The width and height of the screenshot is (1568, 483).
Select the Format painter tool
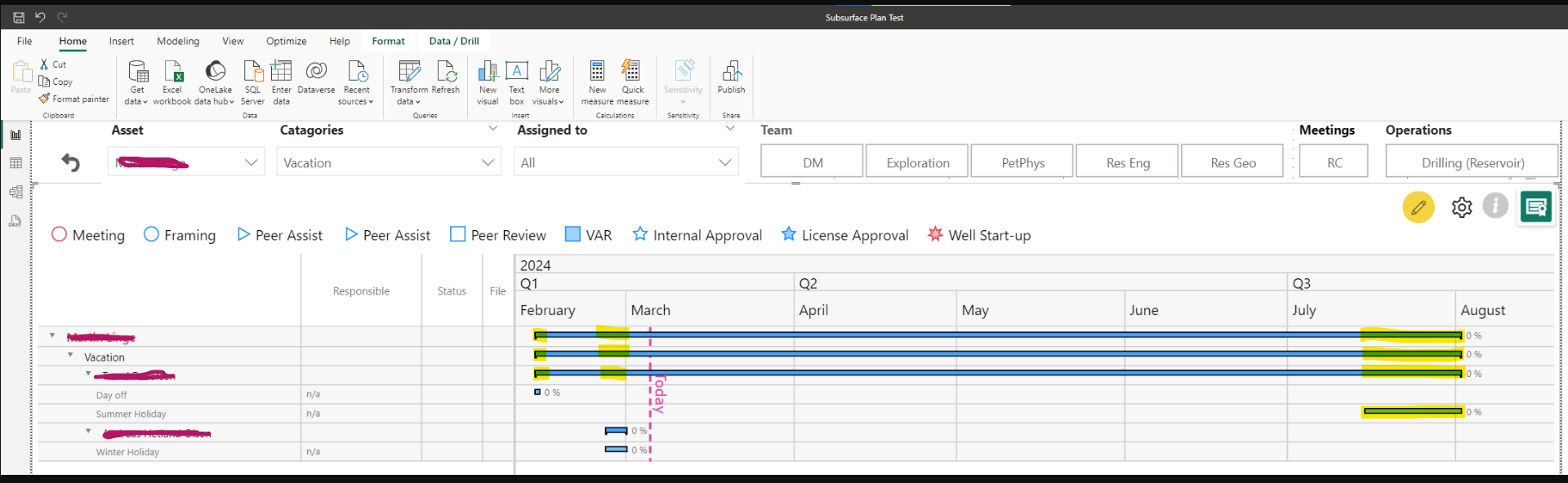coord(73,99)
